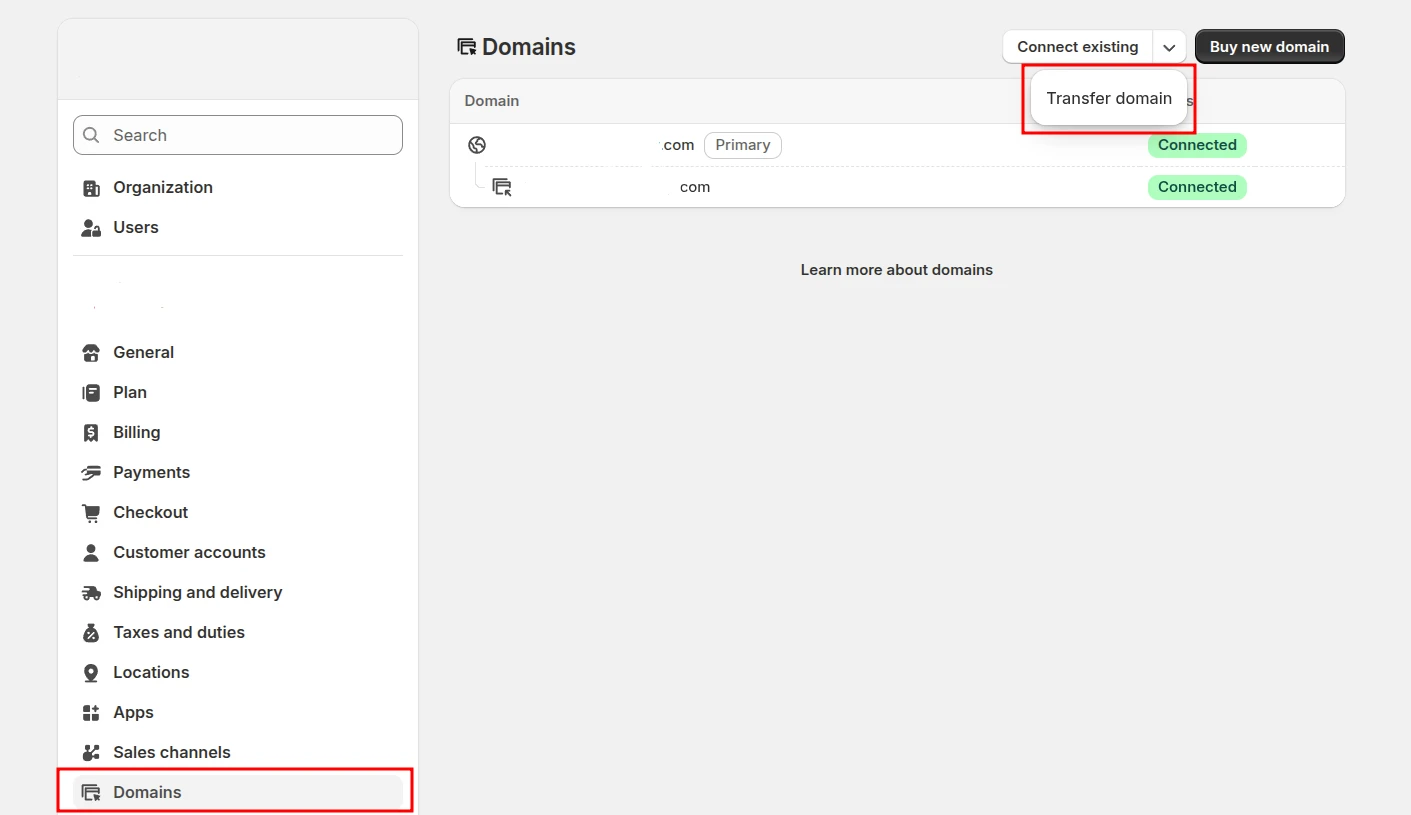Screen dimensions: 1411x815
Task: Click the redirect domain icon in second row
Action: tap(502, 187)
